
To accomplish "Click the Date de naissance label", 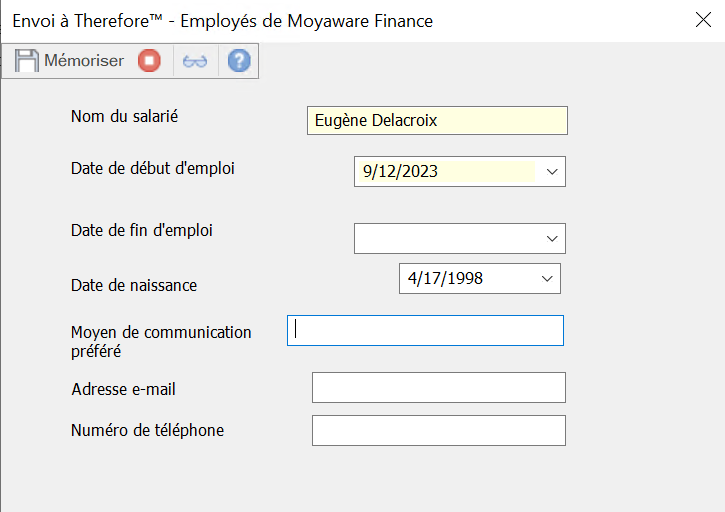I will [134, 285].
